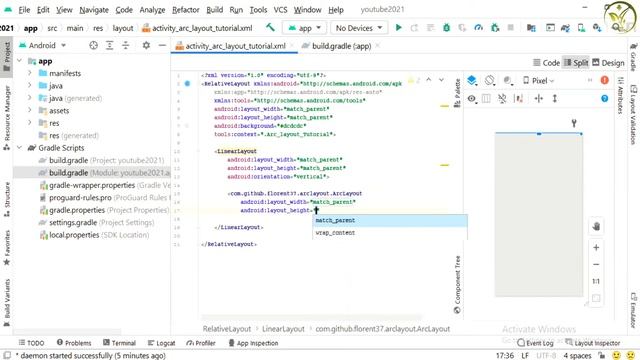Screen dimensions: 640x360
Task: Open the app run configuration dropdown
Action: [x=304, y=28]
